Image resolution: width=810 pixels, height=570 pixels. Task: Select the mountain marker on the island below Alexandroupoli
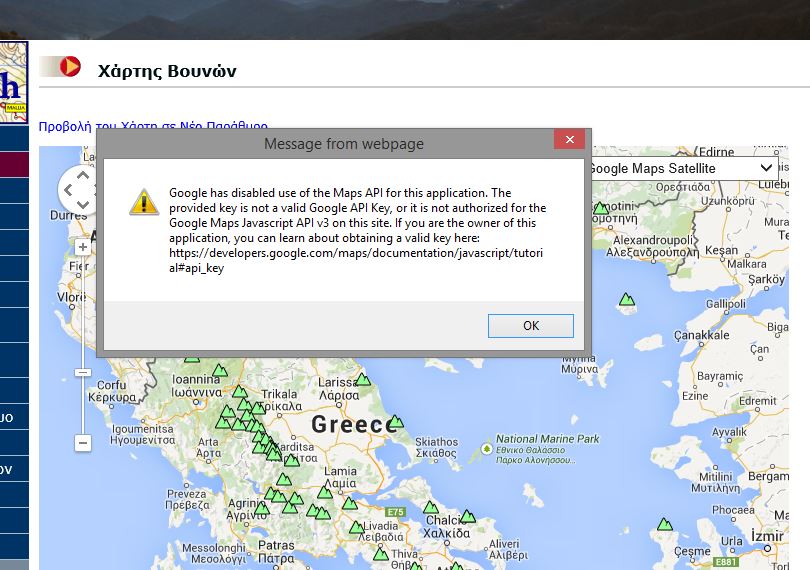click(x=627, y=299)
